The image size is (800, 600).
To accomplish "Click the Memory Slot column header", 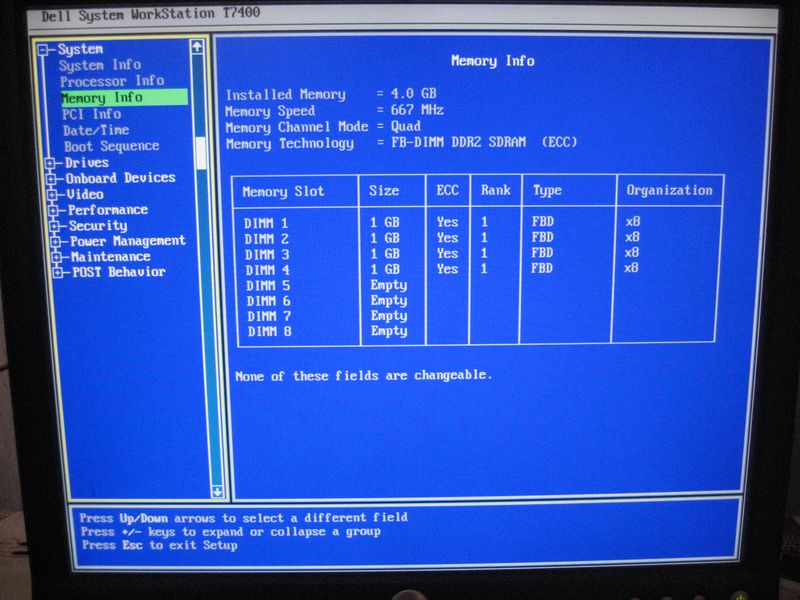I will [x=283, y=191].
